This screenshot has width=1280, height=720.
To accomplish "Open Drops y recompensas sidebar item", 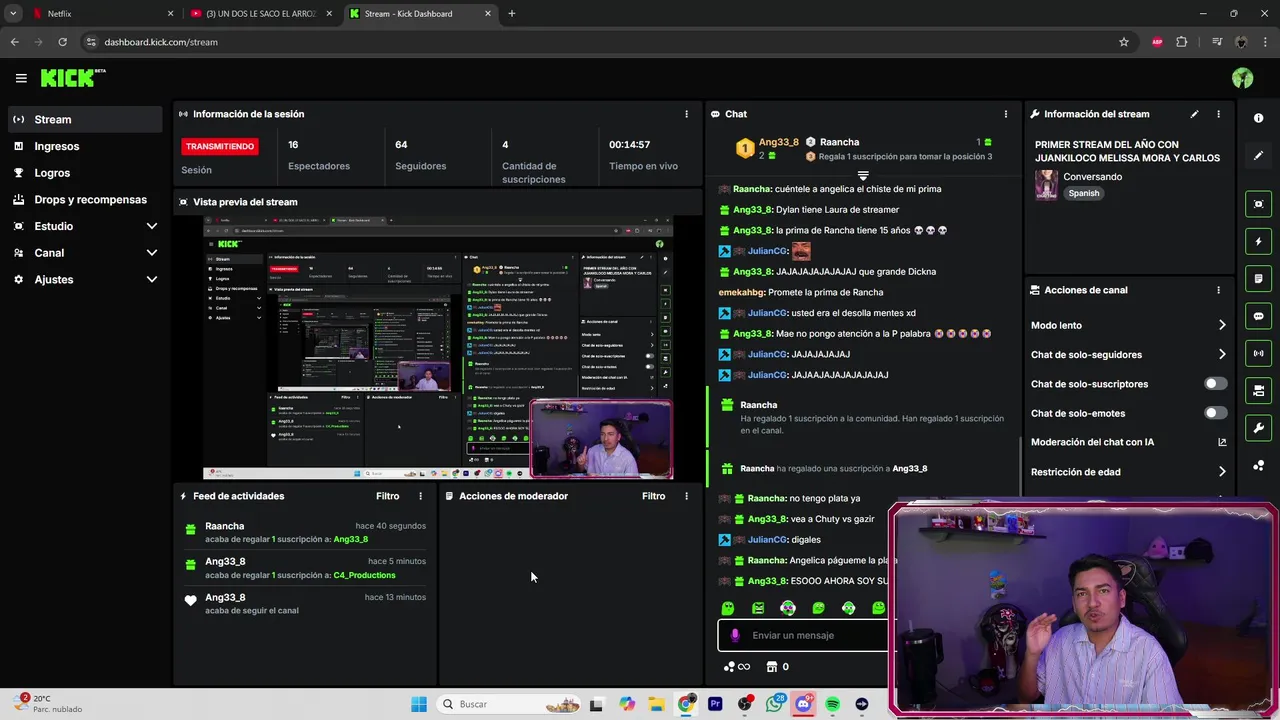I will click(84, 199).
